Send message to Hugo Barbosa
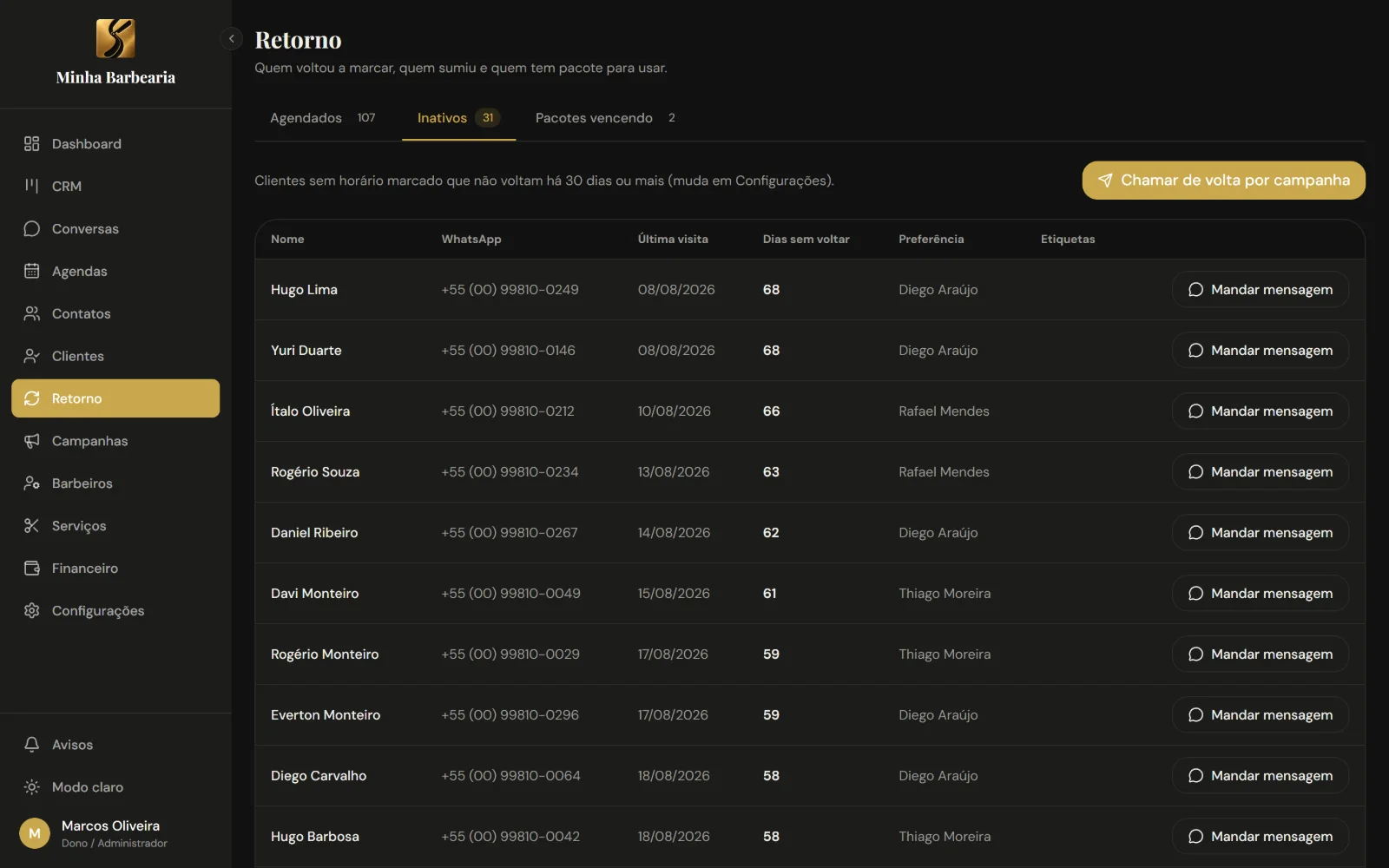This screenshot has height=868, width=1389. (1261, 837)
